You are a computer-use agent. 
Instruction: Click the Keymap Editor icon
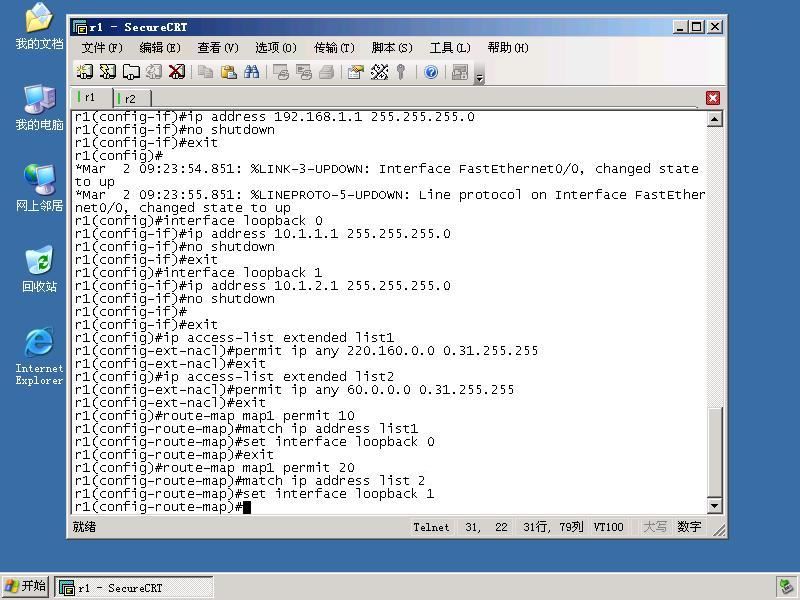point(379,72)
